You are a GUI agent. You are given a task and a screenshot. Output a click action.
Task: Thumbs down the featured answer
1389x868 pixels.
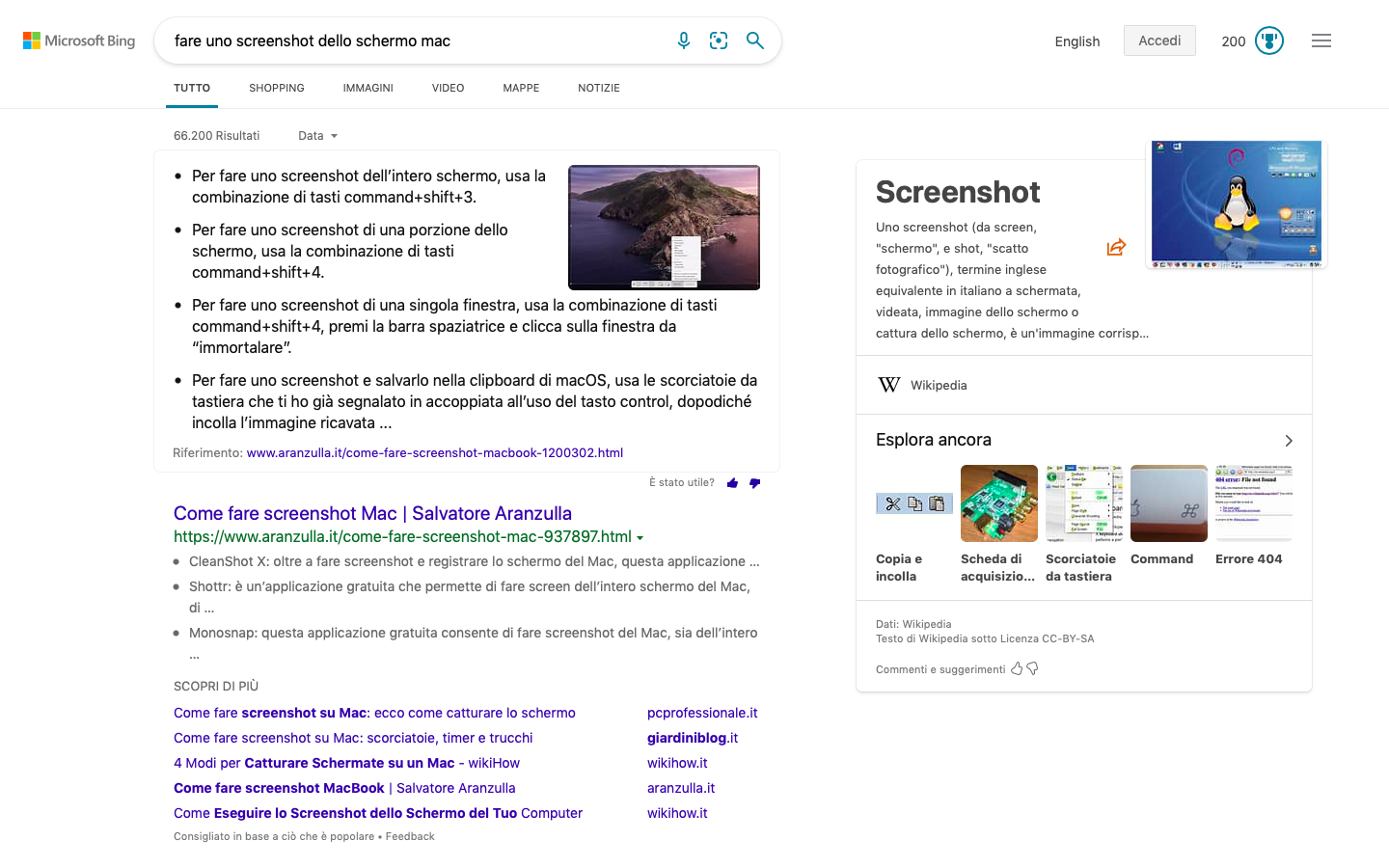tap(754, 483)
